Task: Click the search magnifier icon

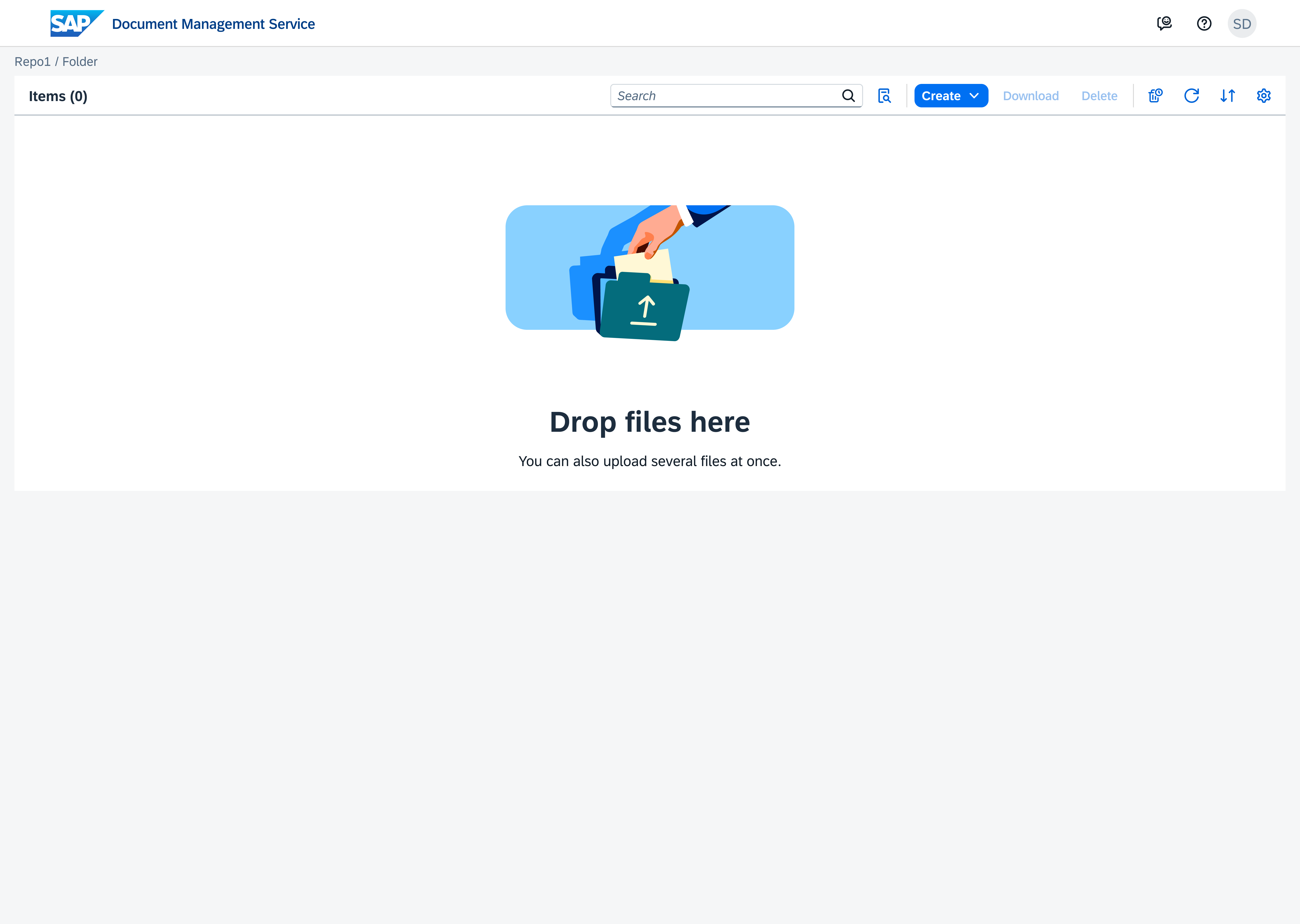Action: click(848, 96)
